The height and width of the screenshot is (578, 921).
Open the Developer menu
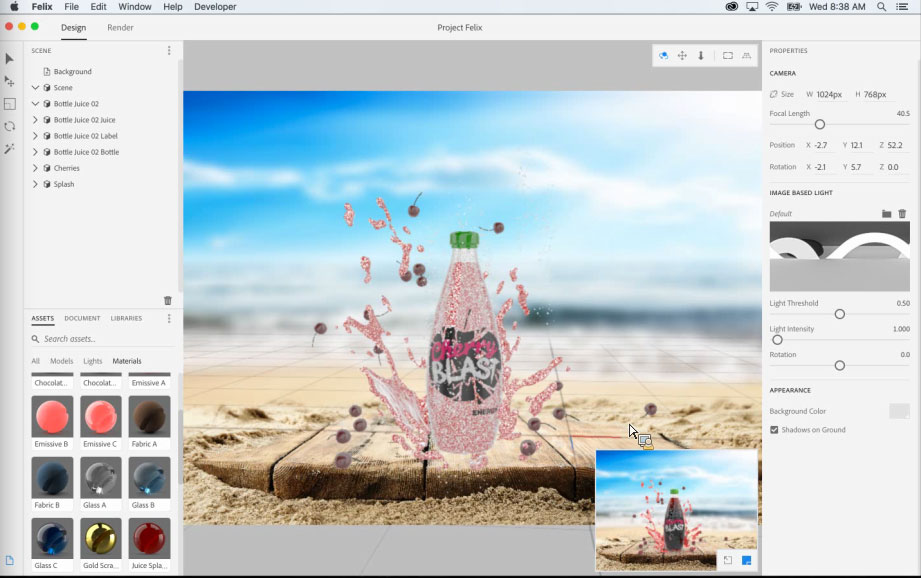(x=215, y=6)
